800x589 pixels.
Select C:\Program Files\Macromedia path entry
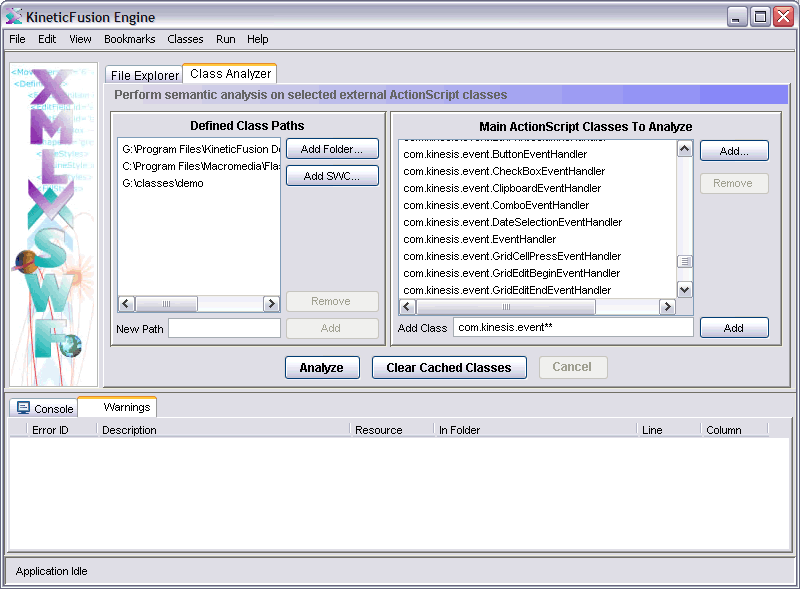199,166
